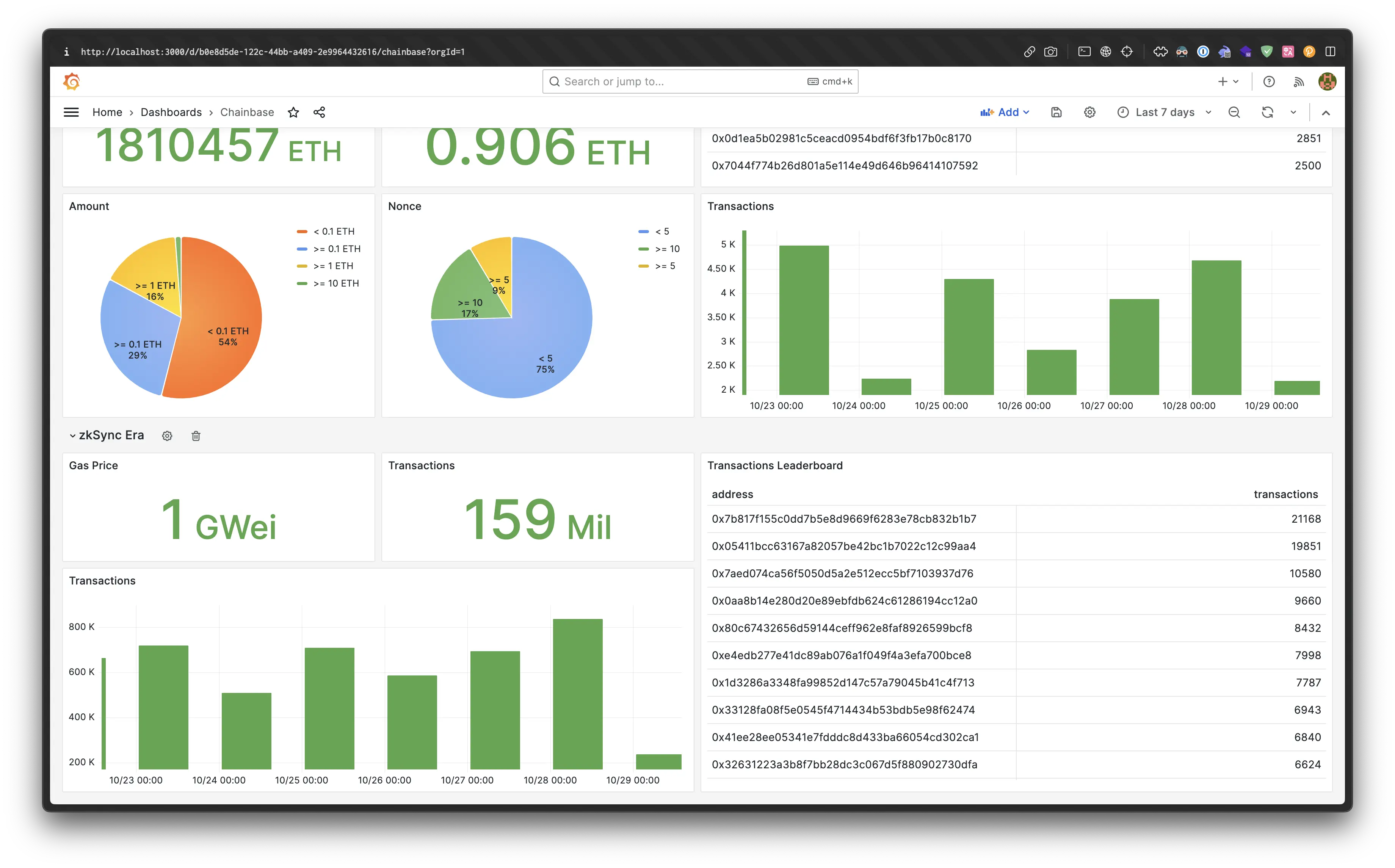Image resolution: width=1395 pixels, height=868 pixels.
Task: Click the zoom out time range icon
Action: (x=1234, y=113)
